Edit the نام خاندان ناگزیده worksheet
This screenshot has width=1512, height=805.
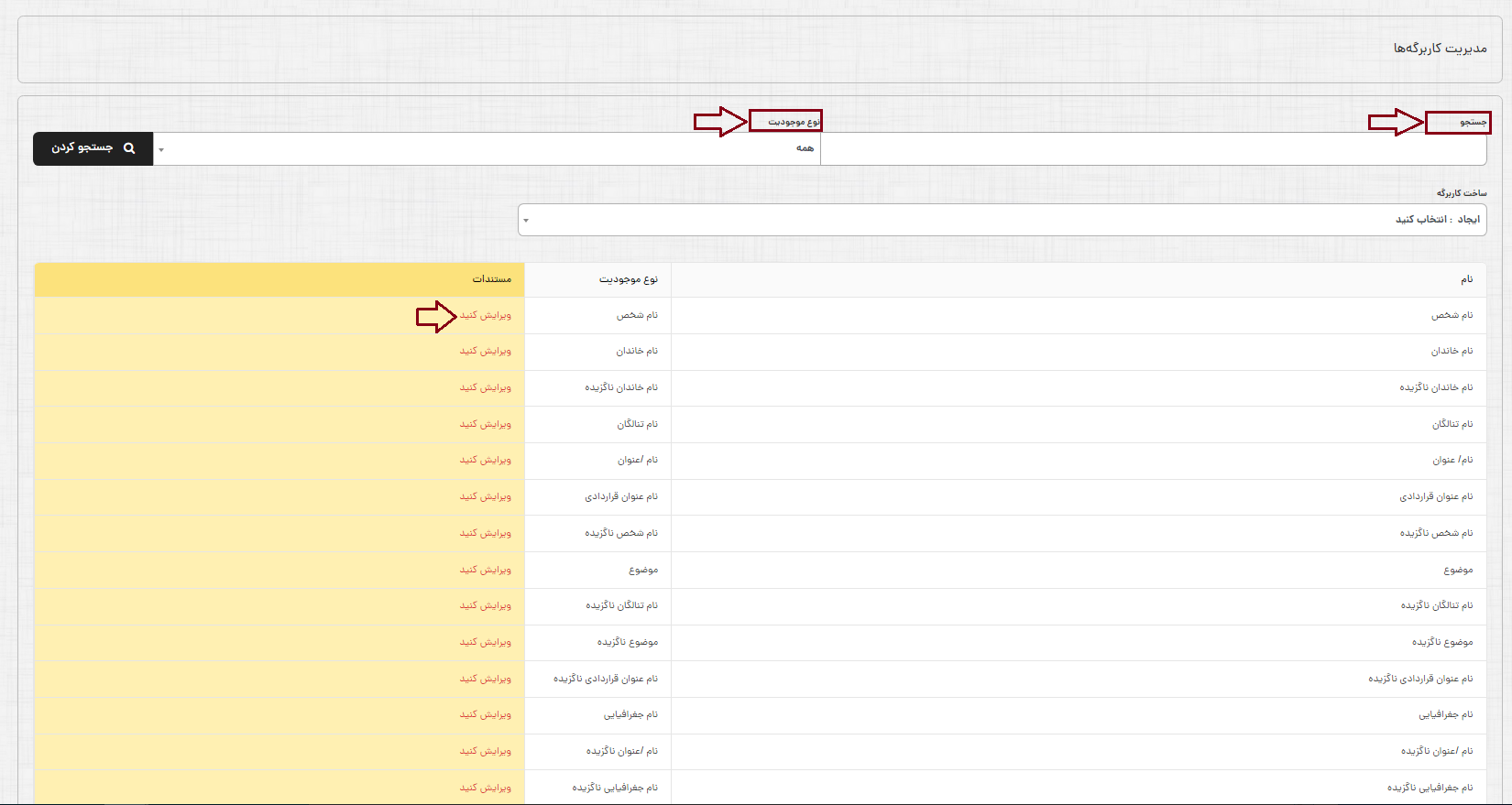[486, 388]
